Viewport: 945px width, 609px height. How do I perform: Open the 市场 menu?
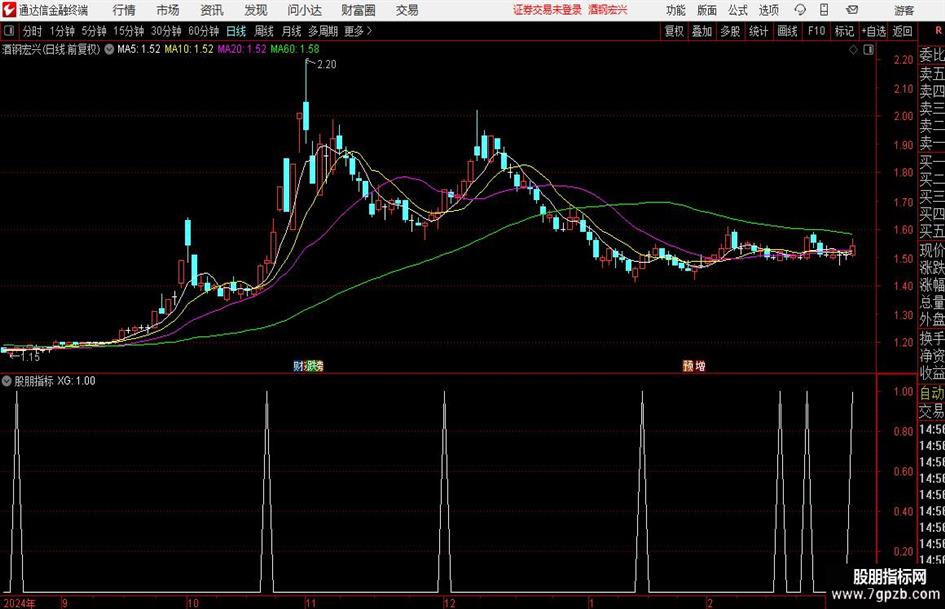tap(168, 10)
